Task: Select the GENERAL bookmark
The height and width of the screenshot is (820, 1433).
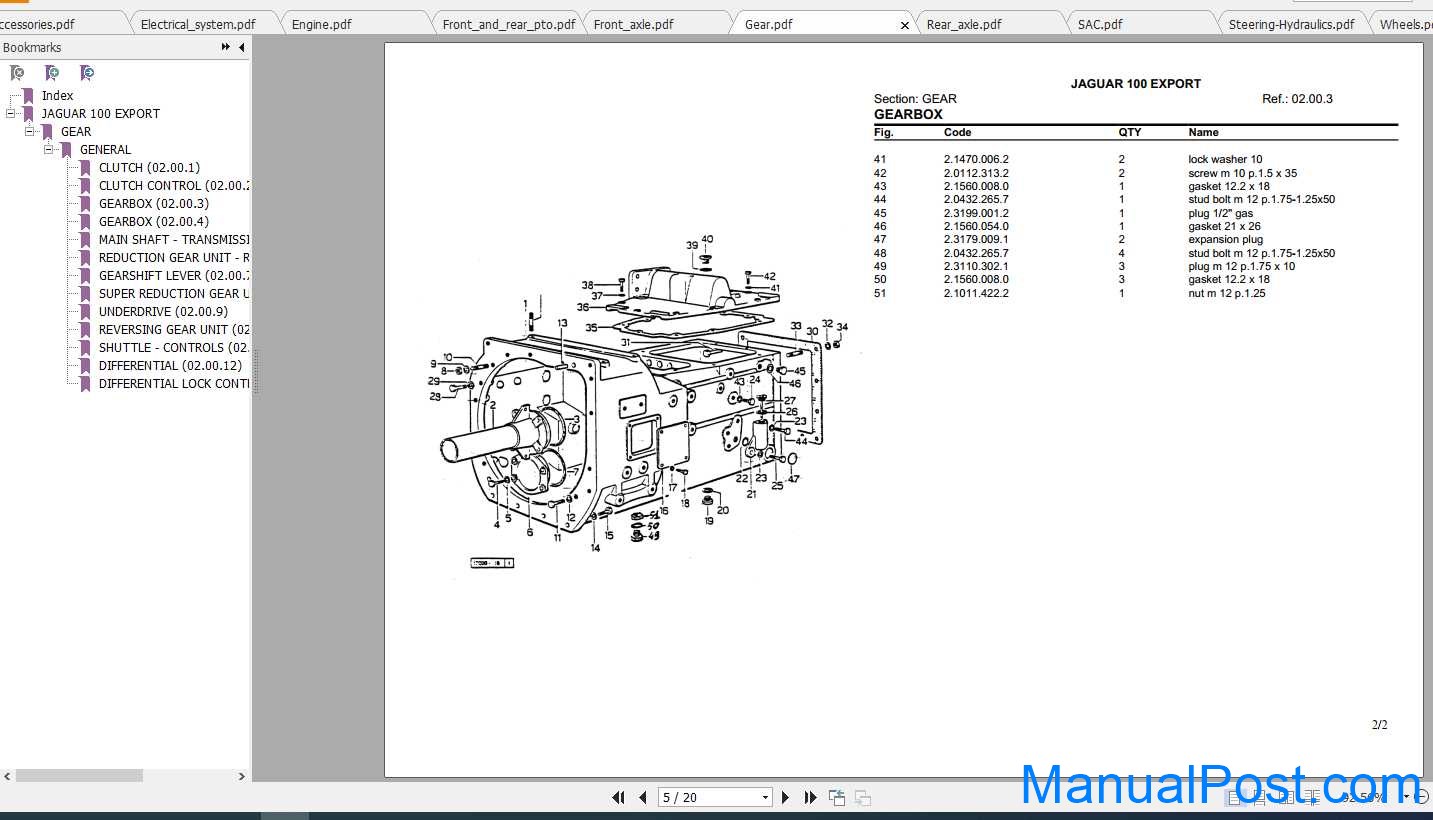Action: click(105, 150)
